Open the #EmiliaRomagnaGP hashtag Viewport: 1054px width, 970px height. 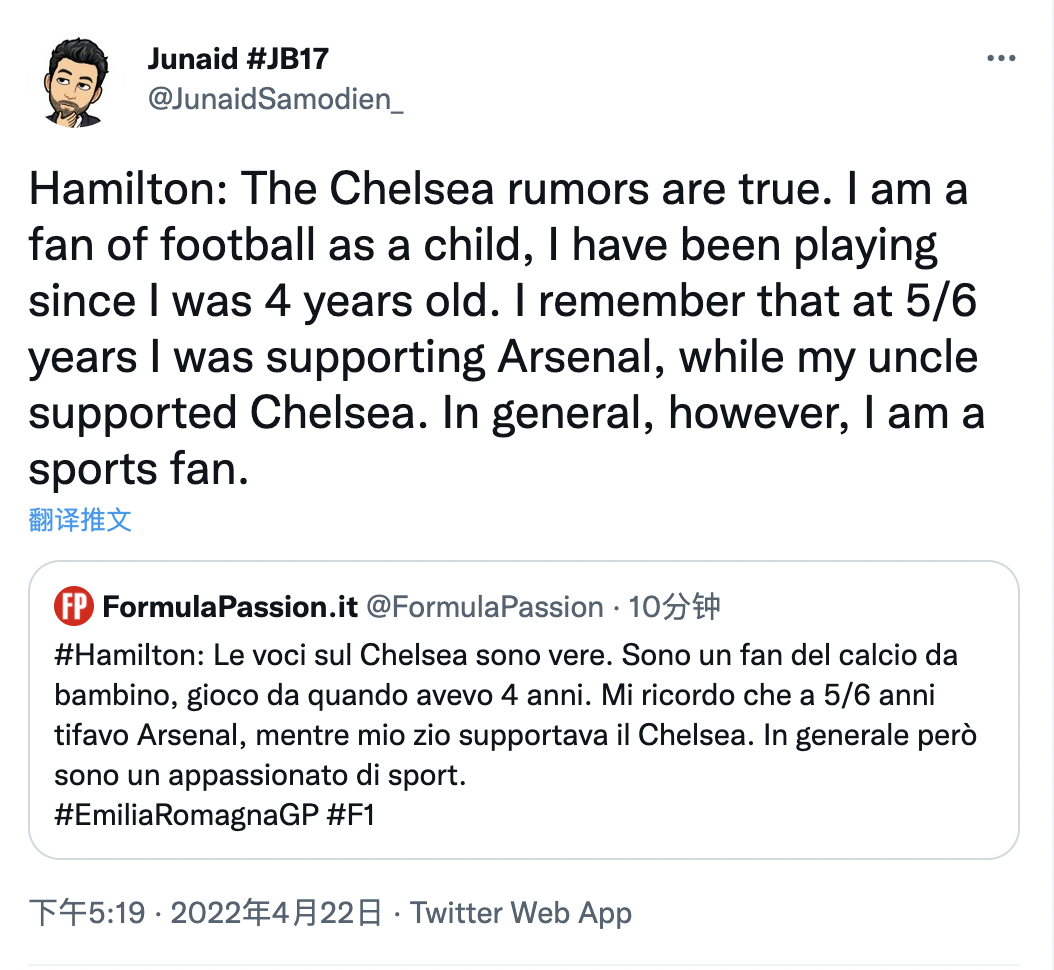[186, 815]
